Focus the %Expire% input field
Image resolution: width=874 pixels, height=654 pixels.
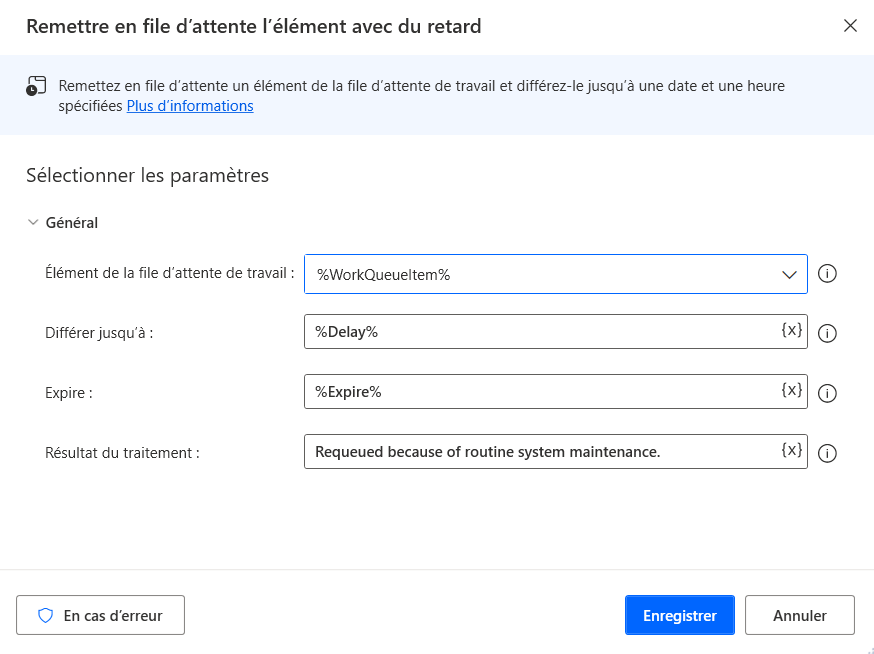coord(556,391)
